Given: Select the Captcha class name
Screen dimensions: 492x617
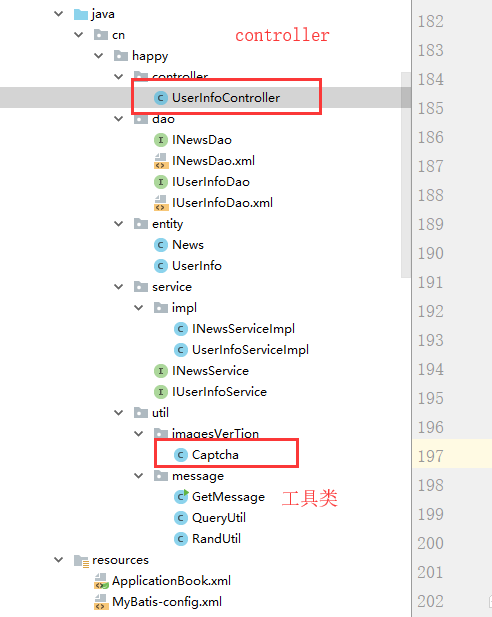Looking at the screenshot, I should (215, 455).
